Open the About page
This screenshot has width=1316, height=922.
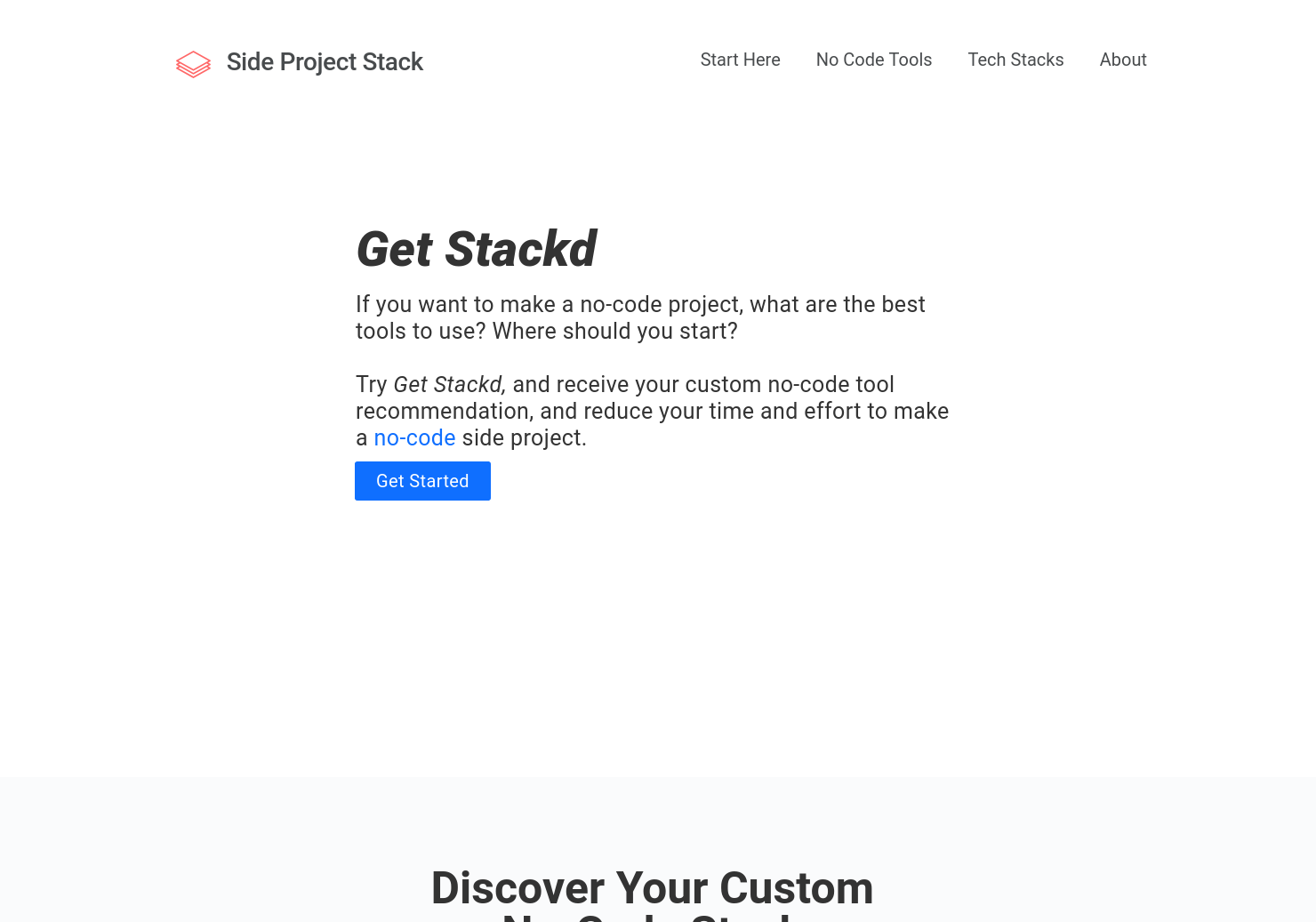[x=1123, y=60]
